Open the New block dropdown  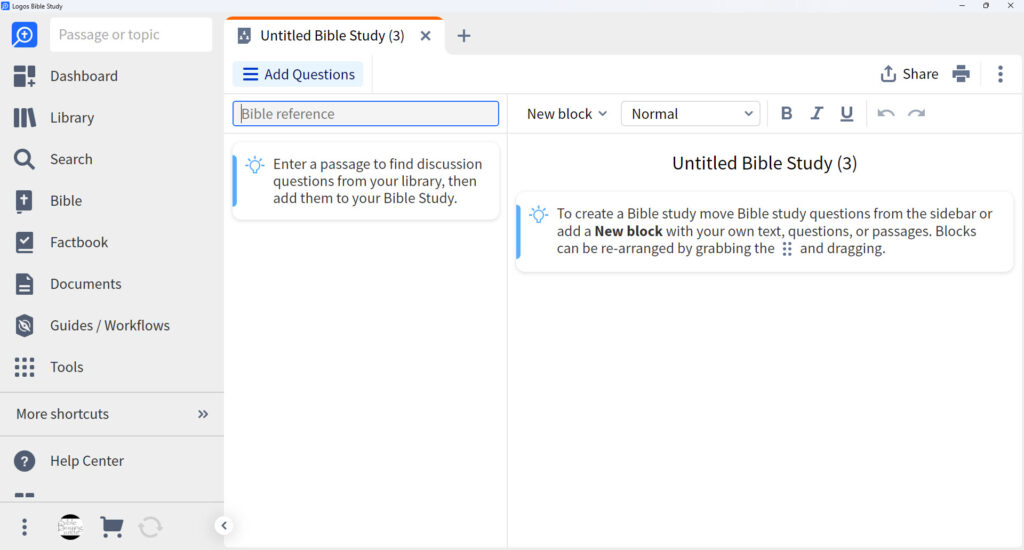(x=567, y=114)
